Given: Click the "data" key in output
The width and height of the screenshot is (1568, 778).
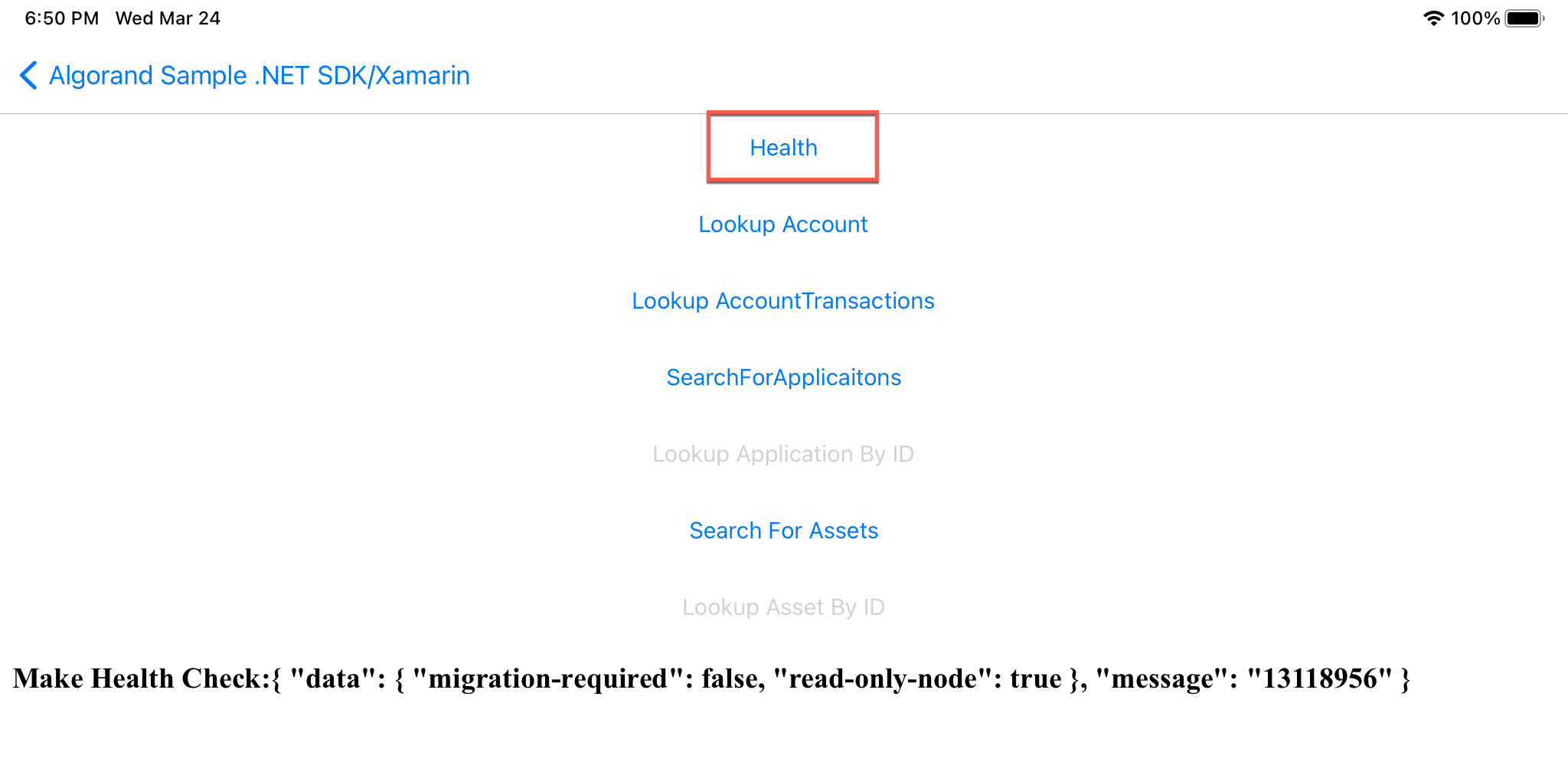Looking at the screenshot, I should tap(333, 678).
